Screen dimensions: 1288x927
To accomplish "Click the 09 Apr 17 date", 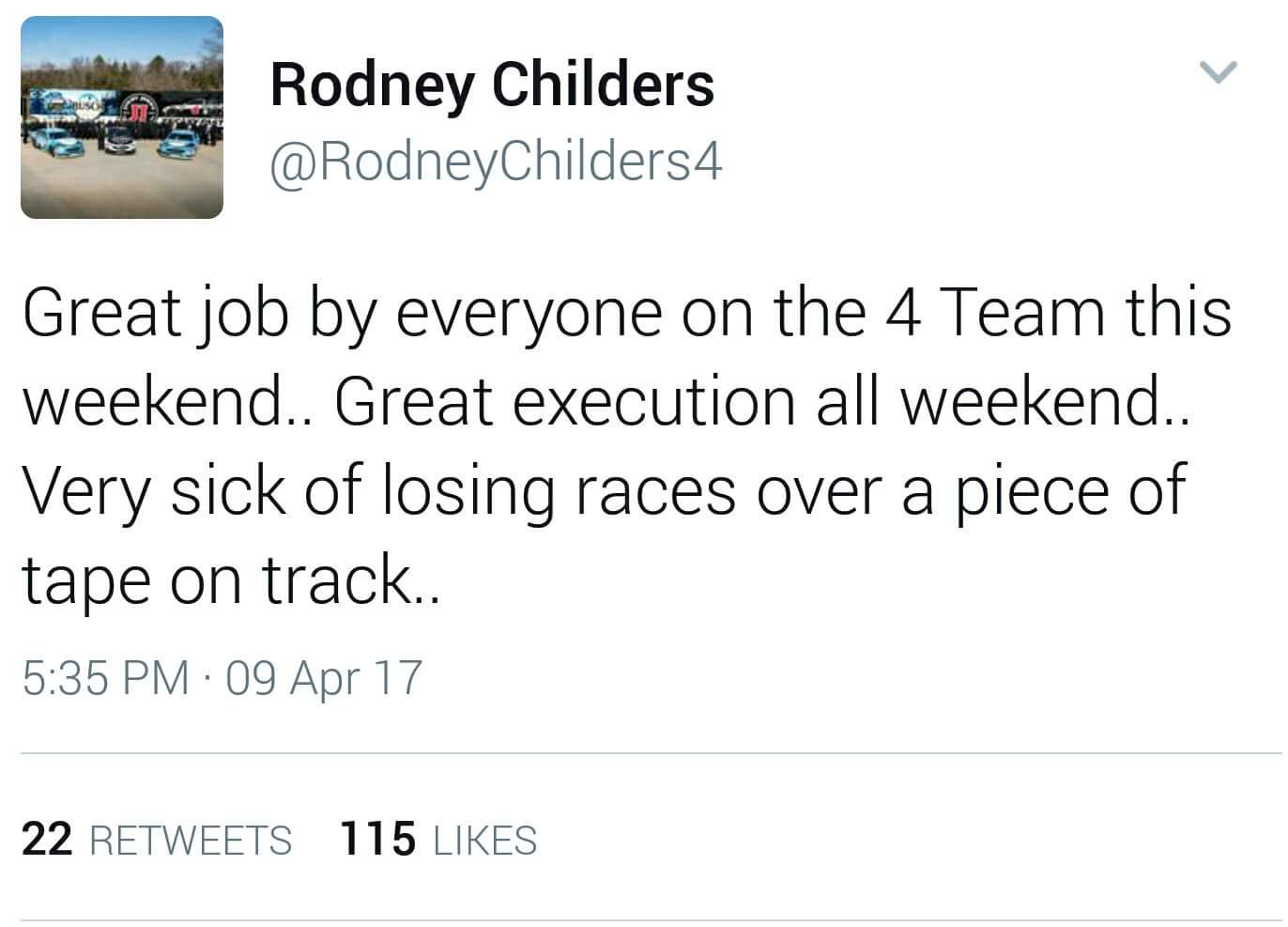I will 324,677.
